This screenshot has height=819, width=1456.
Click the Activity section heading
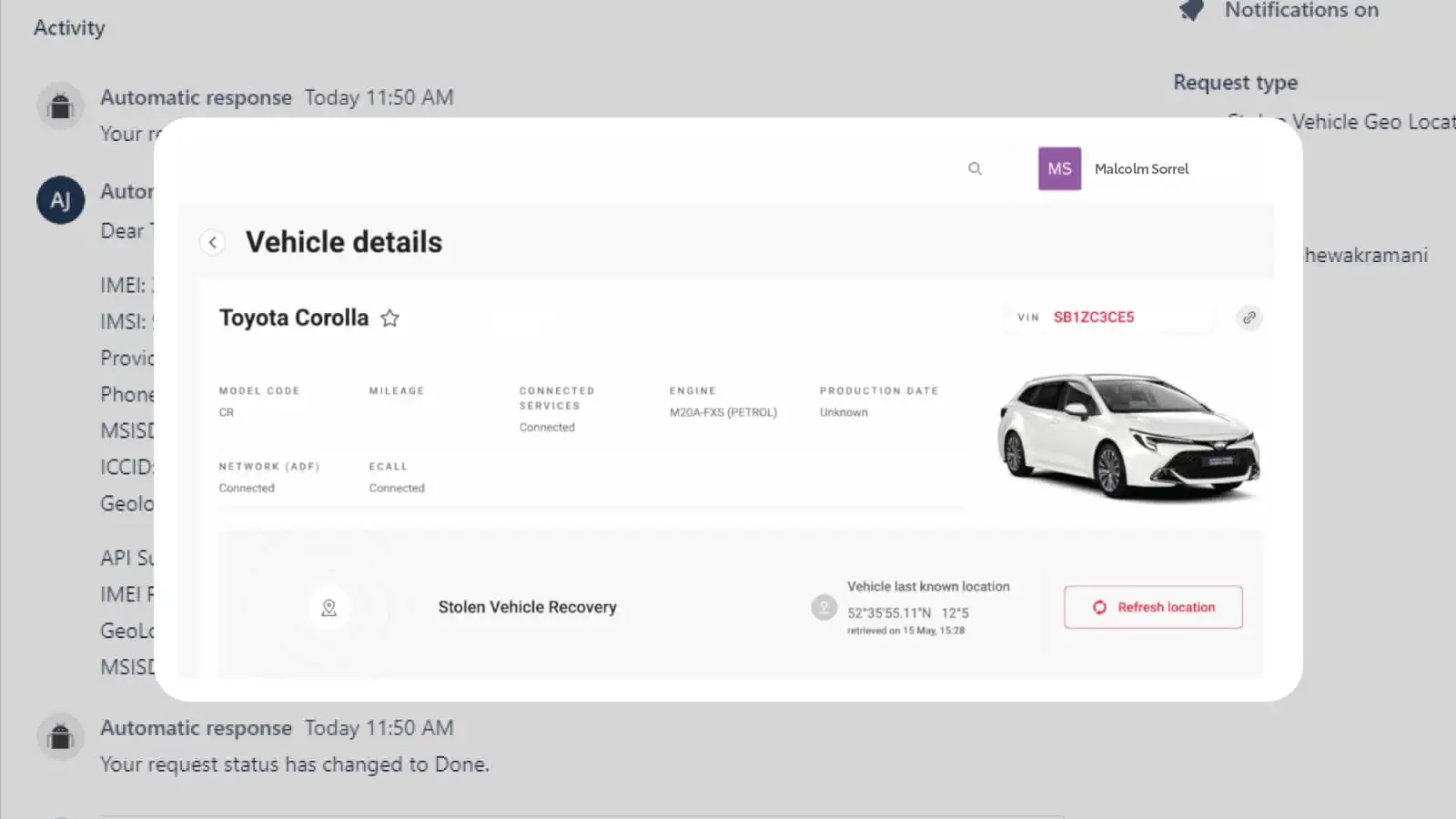tap(69, 28)
